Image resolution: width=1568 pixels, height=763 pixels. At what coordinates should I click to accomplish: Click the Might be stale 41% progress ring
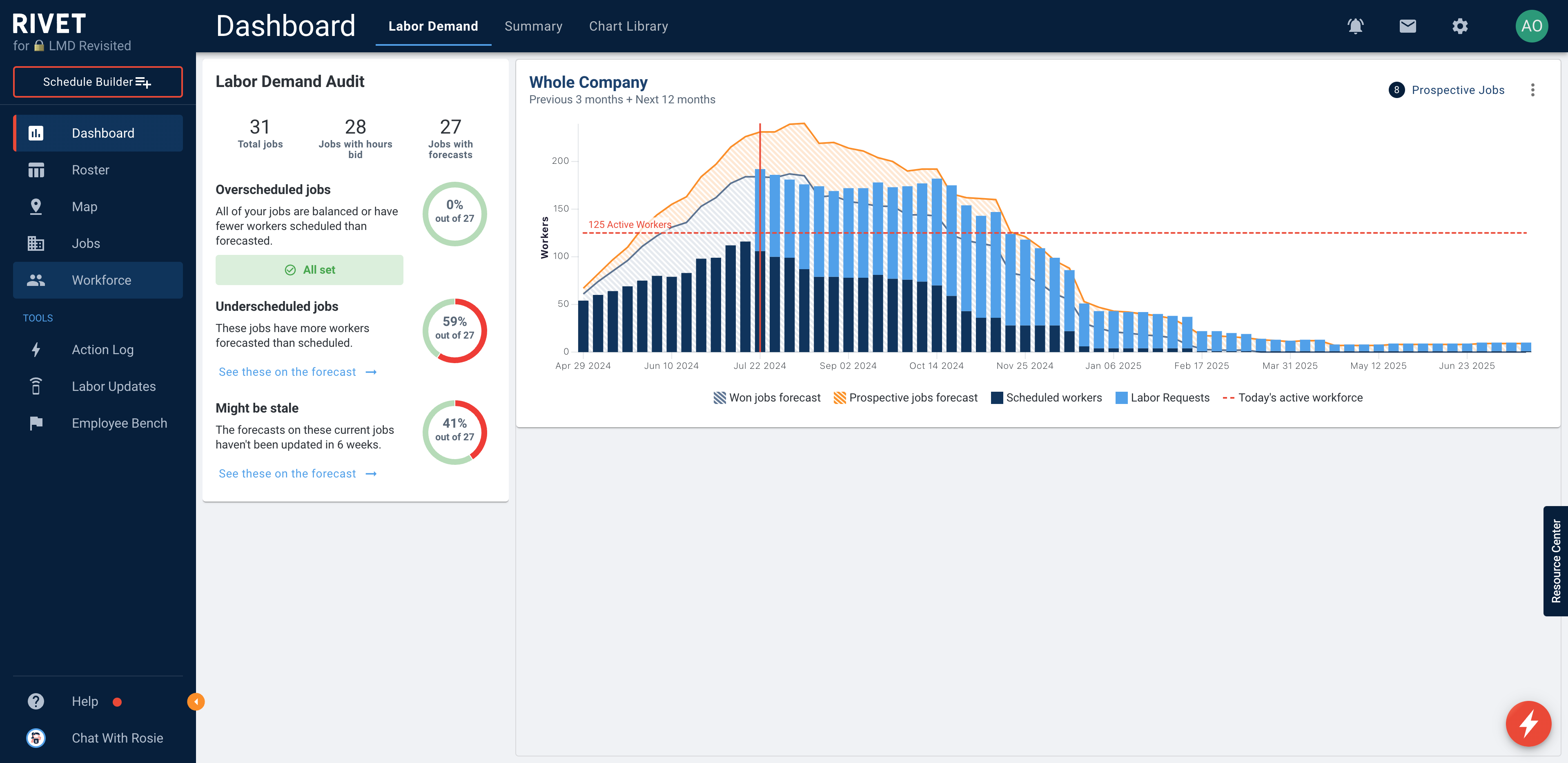(455, 432)
